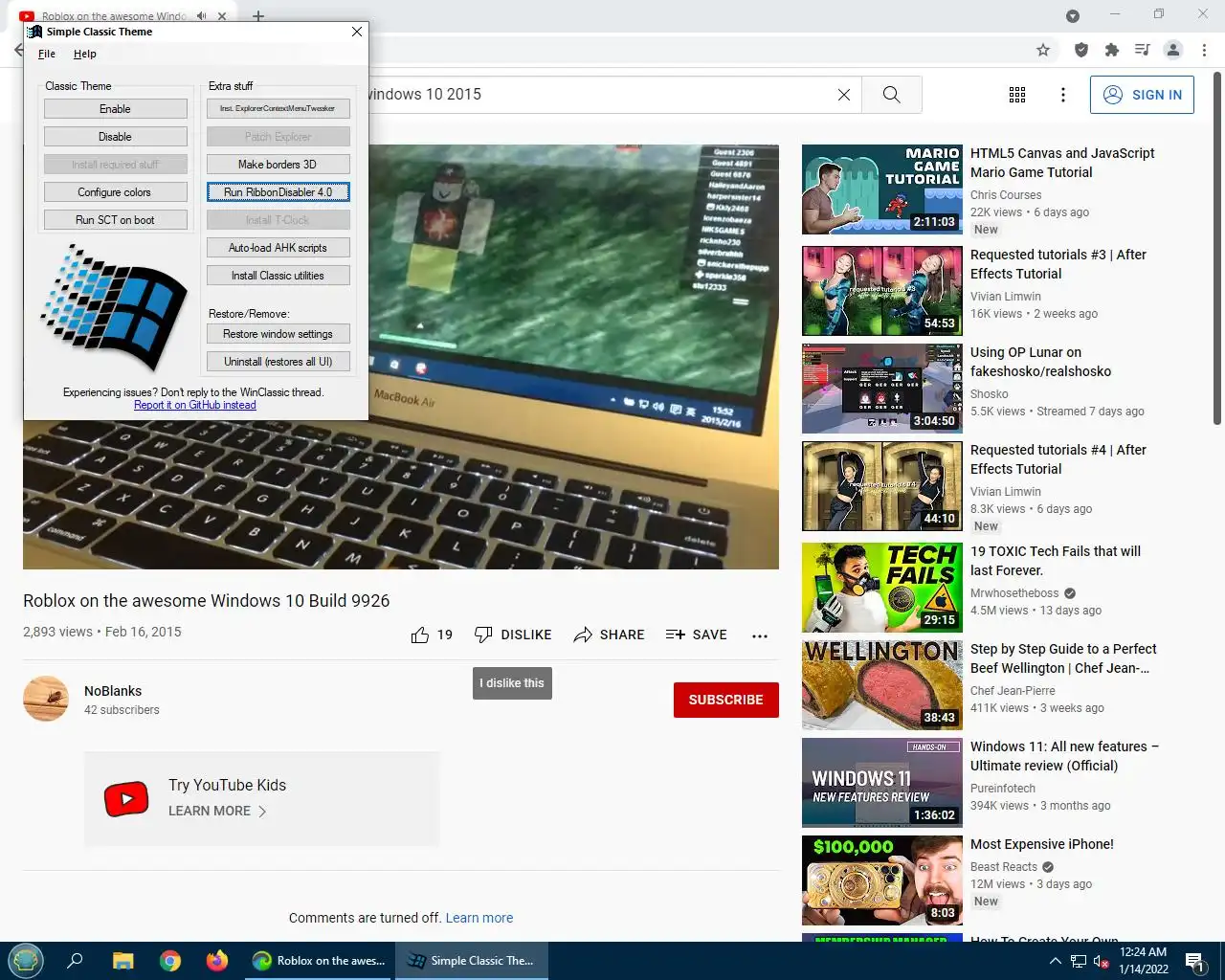This screenshot has height=980, width=1225.
Task: Show hidden tray icons chevron
Action: point(1055,961)
